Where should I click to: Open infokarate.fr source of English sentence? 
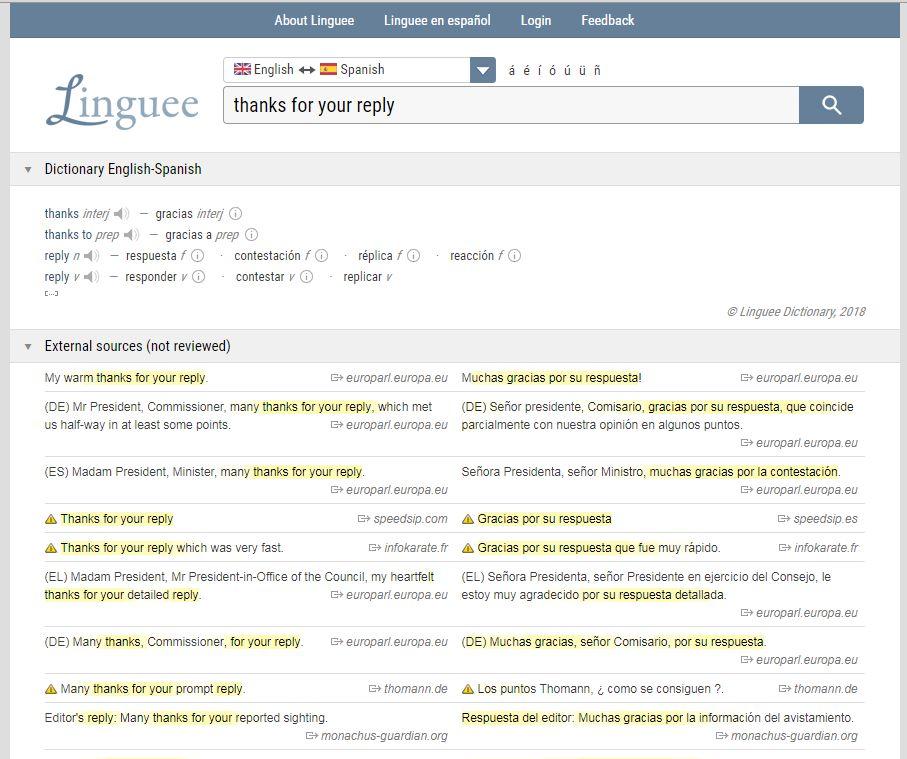tap(416, 547)
